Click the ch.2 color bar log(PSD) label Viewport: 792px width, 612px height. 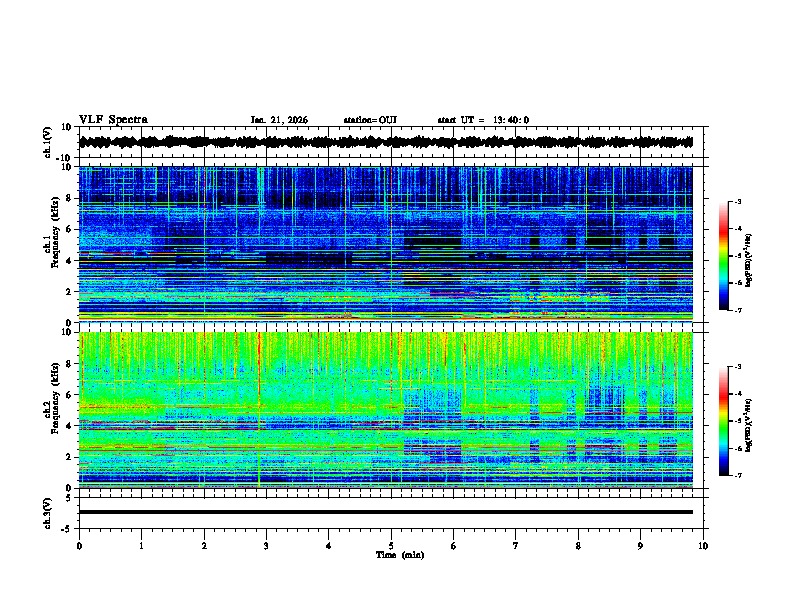tap(749, 425)
